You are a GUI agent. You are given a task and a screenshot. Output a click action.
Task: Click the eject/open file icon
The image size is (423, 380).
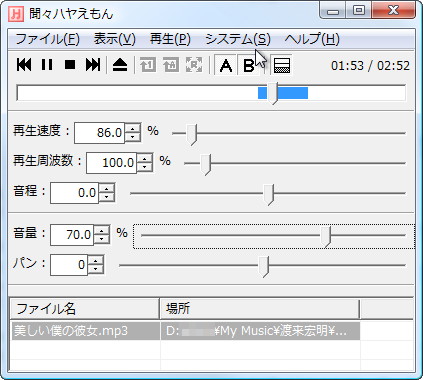click(x=120, y=65)
